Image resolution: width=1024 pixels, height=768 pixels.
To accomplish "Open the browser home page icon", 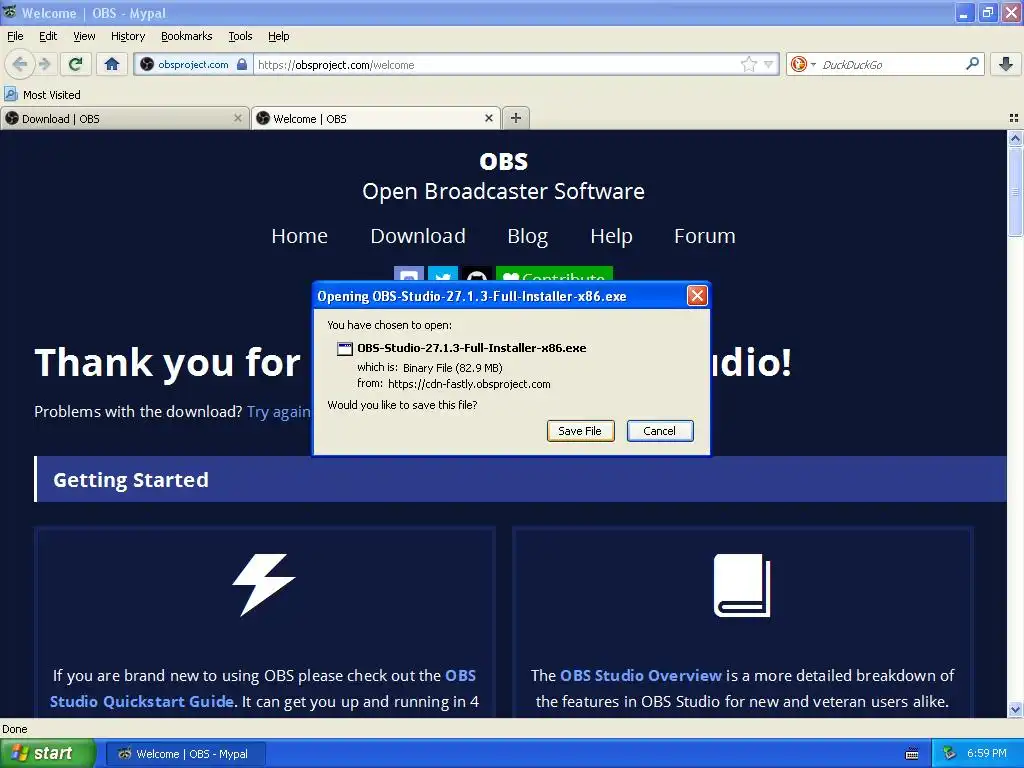I will tap(112, 64).
